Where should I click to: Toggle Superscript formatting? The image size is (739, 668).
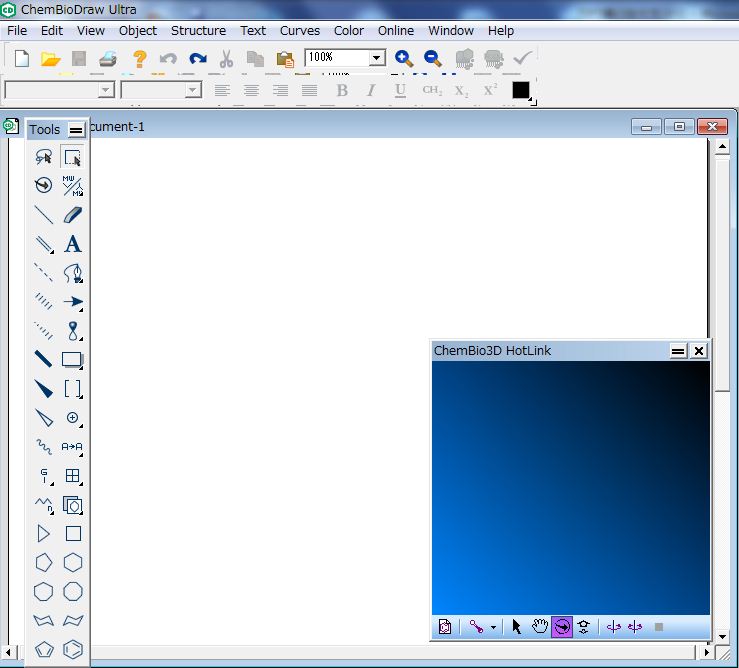coord(490,90)
